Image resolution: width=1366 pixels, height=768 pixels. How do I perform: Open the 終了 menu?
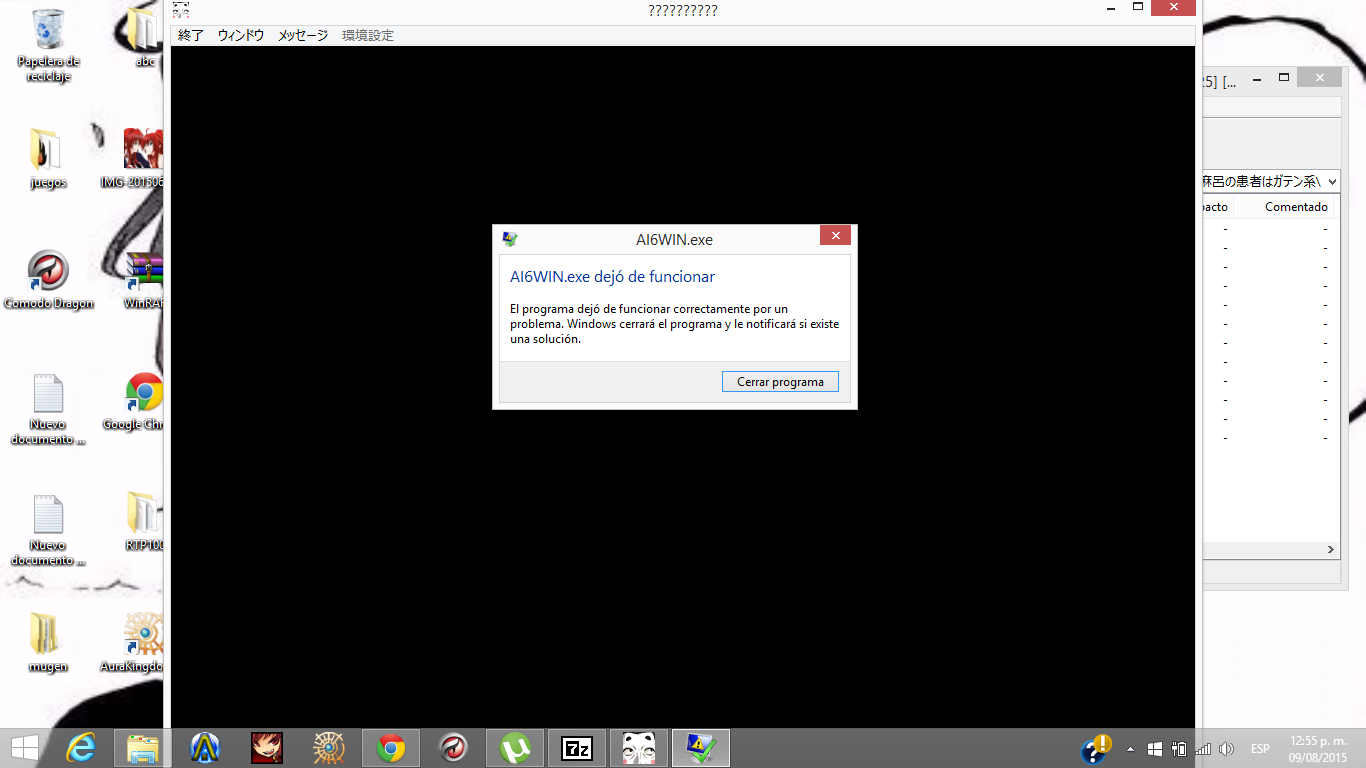(190, 35)
